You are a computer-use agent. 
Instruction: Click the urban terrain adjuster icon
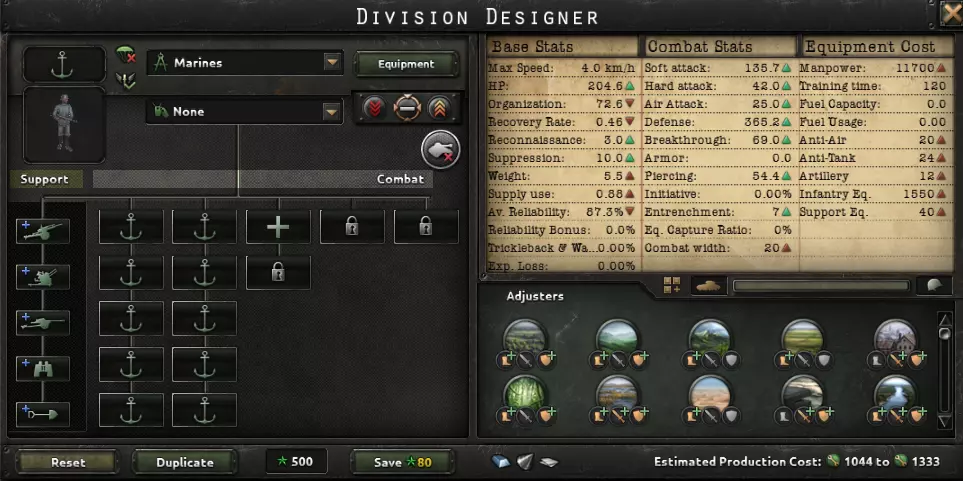pos(896,337)
